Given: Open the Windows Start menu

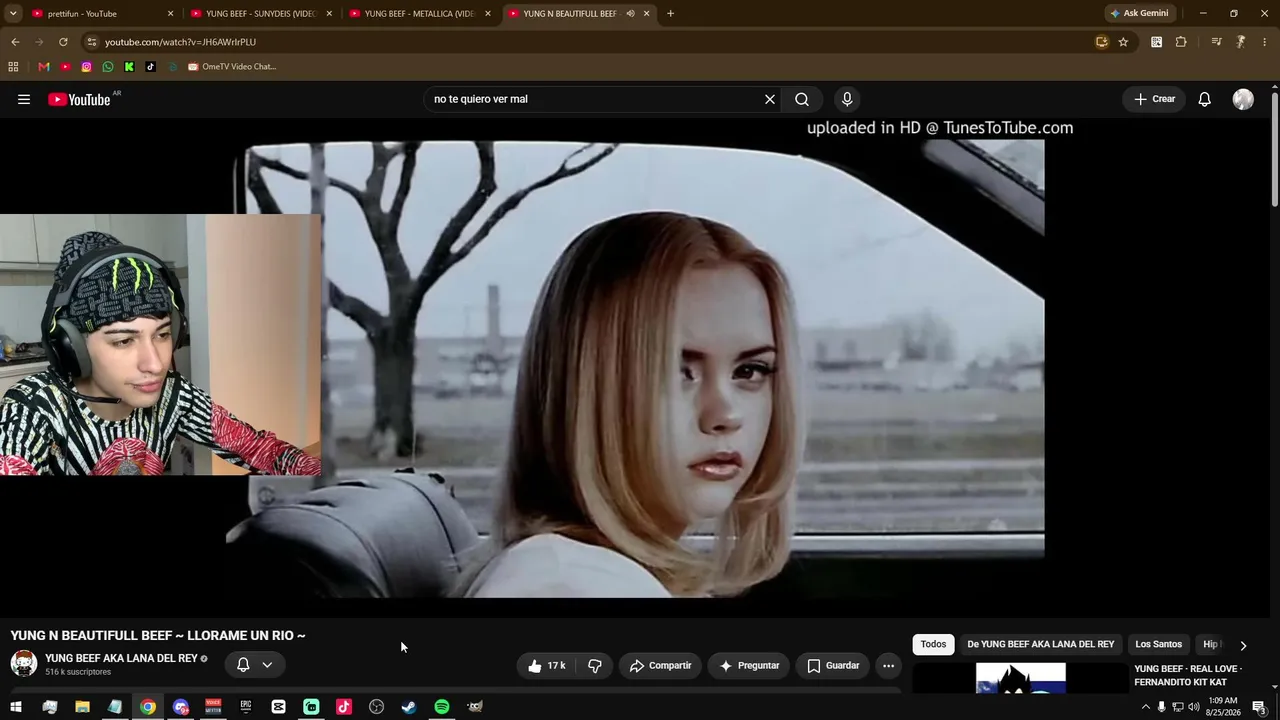Looking at the screenshot, I should point(16,707).
